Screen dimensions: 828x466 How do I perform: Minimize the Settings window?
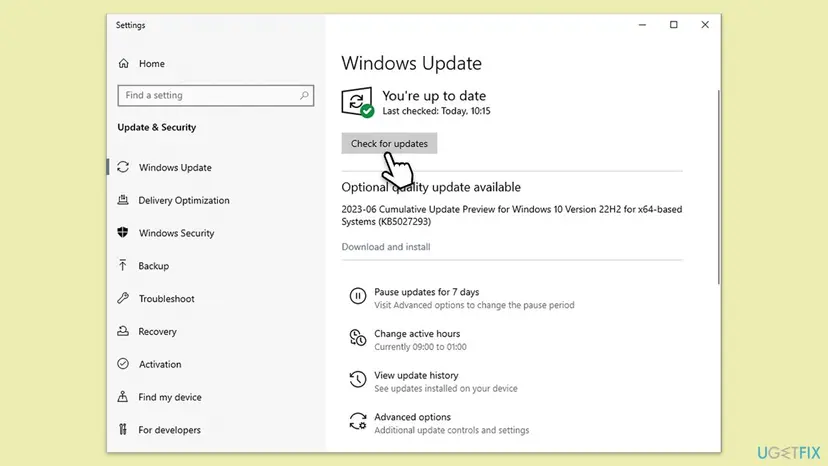pyautogui.click(x=642, y=25)
